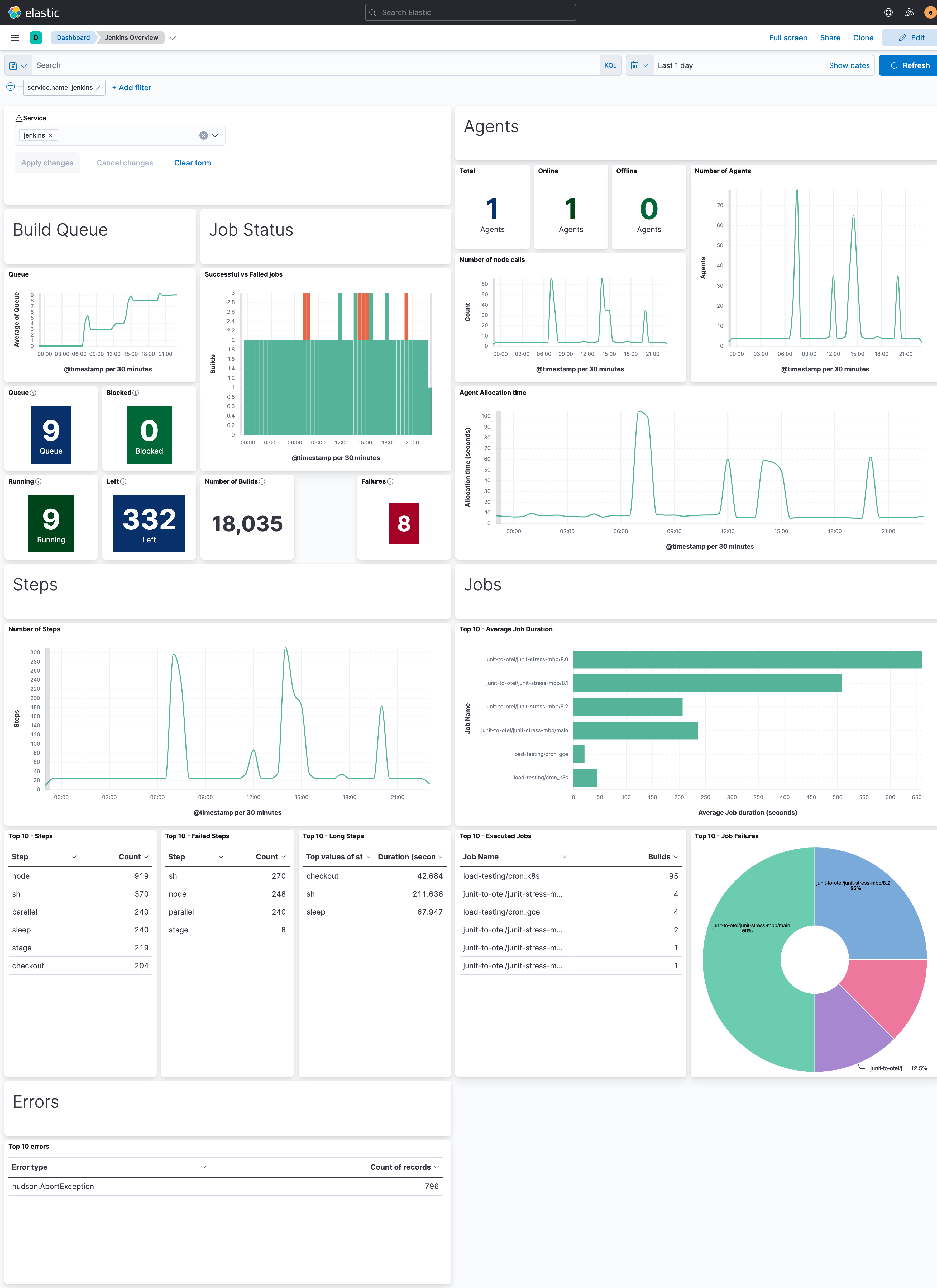
Task: Expand Error type column options
Action: click(x=204, y=1167)
